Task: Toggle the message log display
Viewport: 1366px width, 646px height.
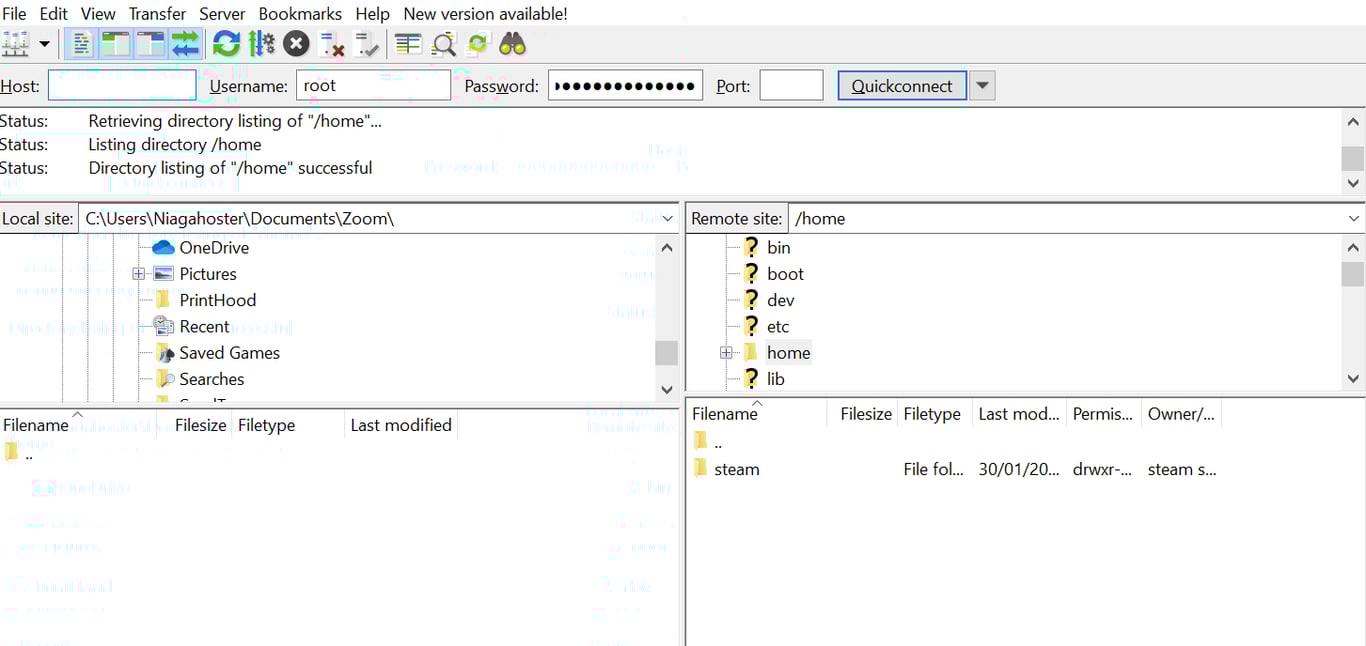Action: pyautogui.click(x=81, y=44)
